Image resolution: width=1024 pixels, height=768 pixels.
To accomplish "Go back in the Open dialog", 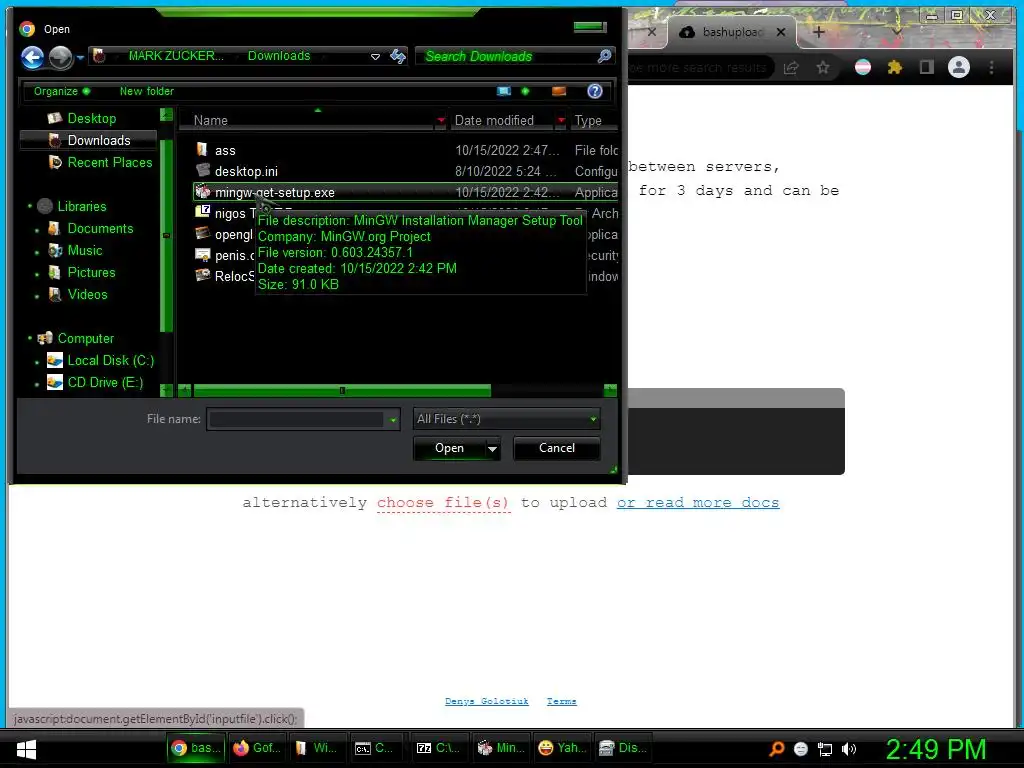I will click(x=32, y=57).
